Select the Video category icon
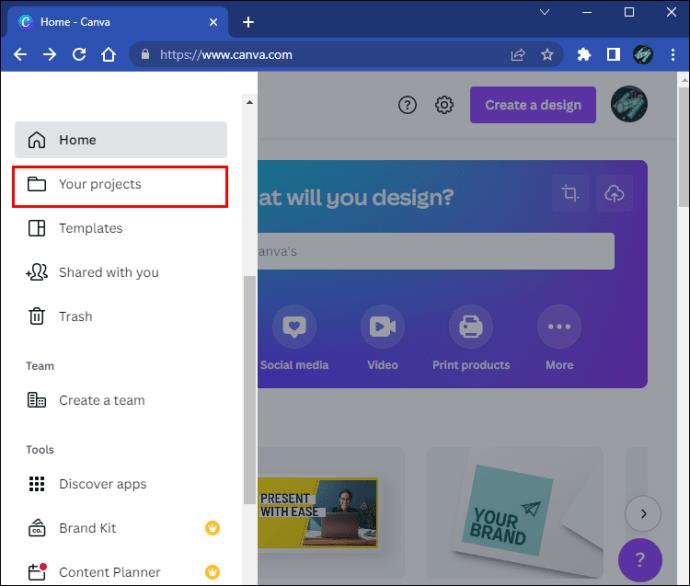 click(382, 327)
